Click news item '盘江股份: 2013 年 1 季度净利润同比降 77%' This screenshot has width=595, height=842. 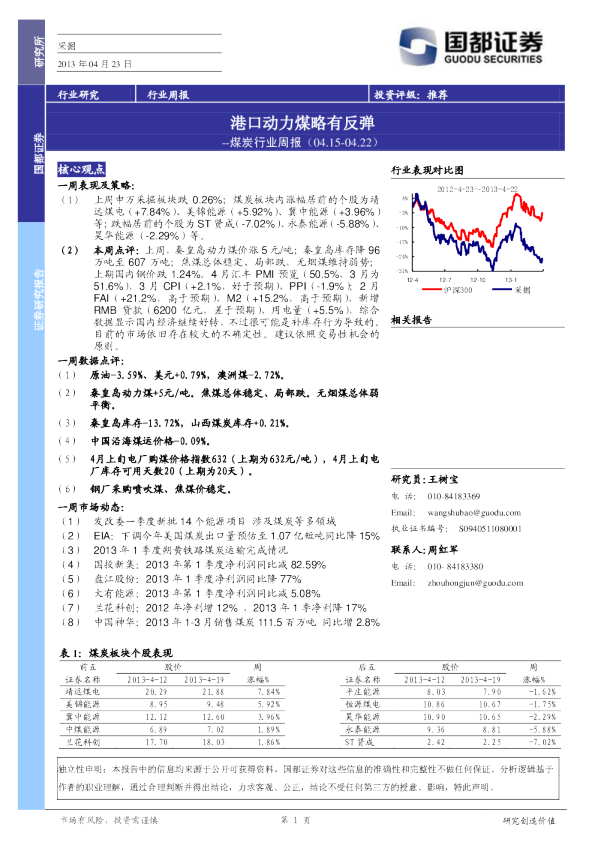tap(197, 579)
